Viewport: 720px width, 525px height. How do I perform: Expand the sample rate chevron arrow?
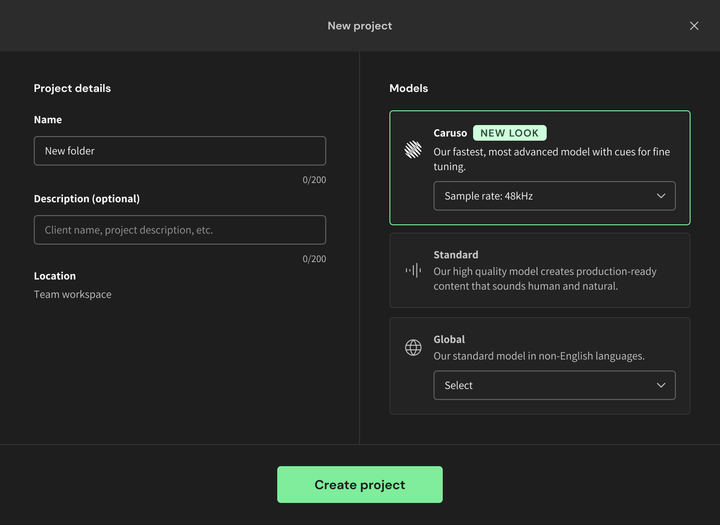[x=661, y=196]
